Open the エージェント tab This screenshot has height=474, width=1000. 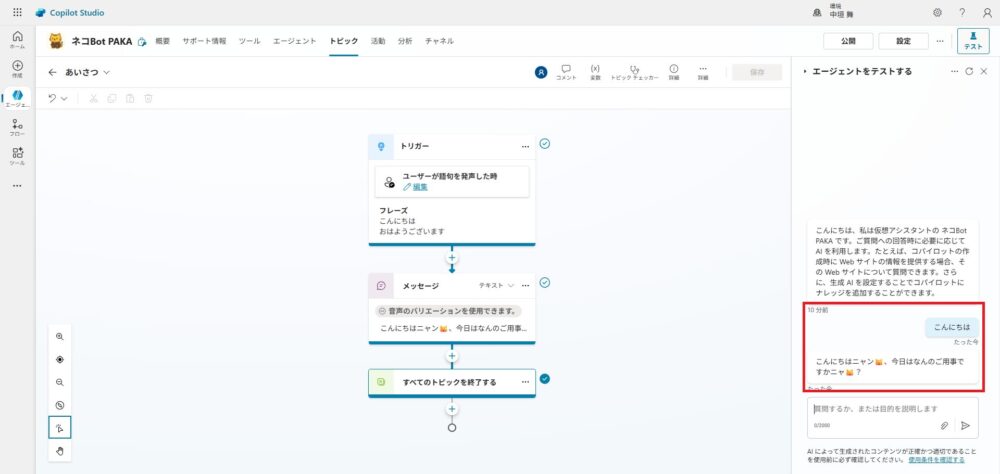[295, 41]
